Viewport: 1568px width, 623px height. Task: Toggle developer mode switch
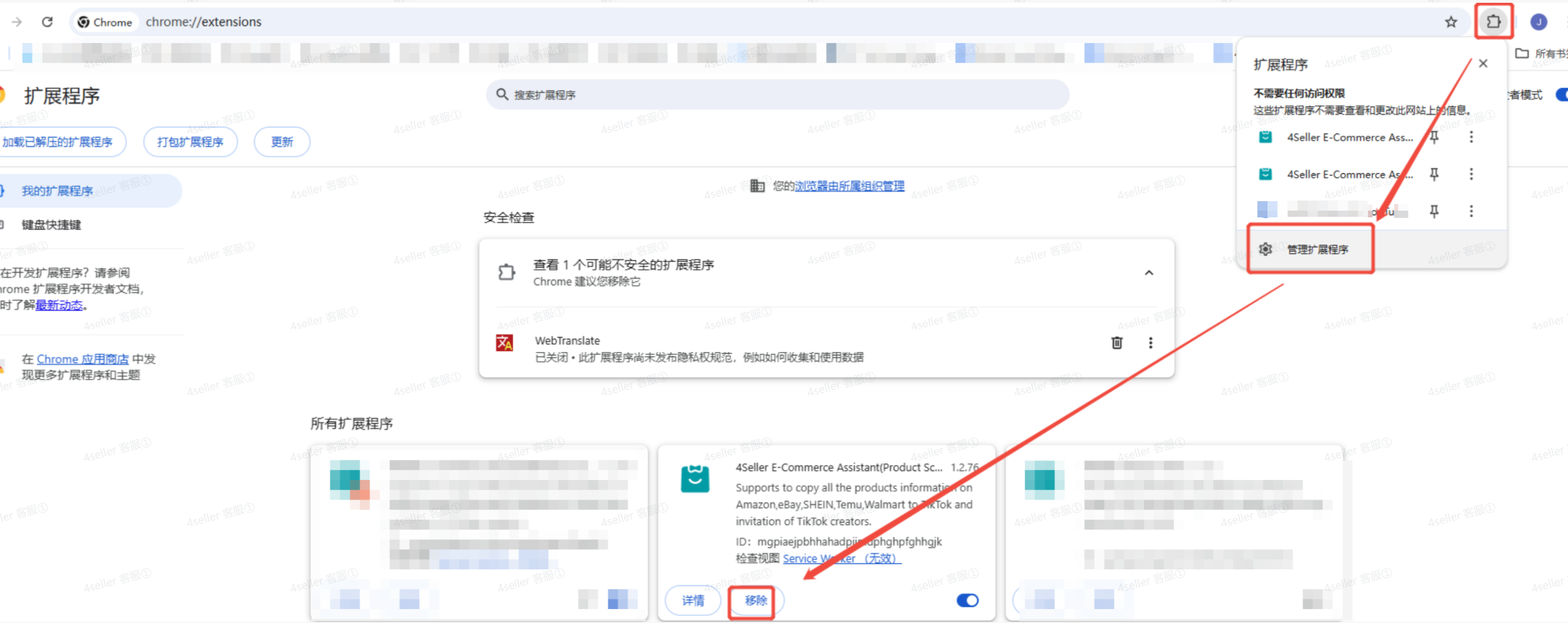coord(1561,94)
